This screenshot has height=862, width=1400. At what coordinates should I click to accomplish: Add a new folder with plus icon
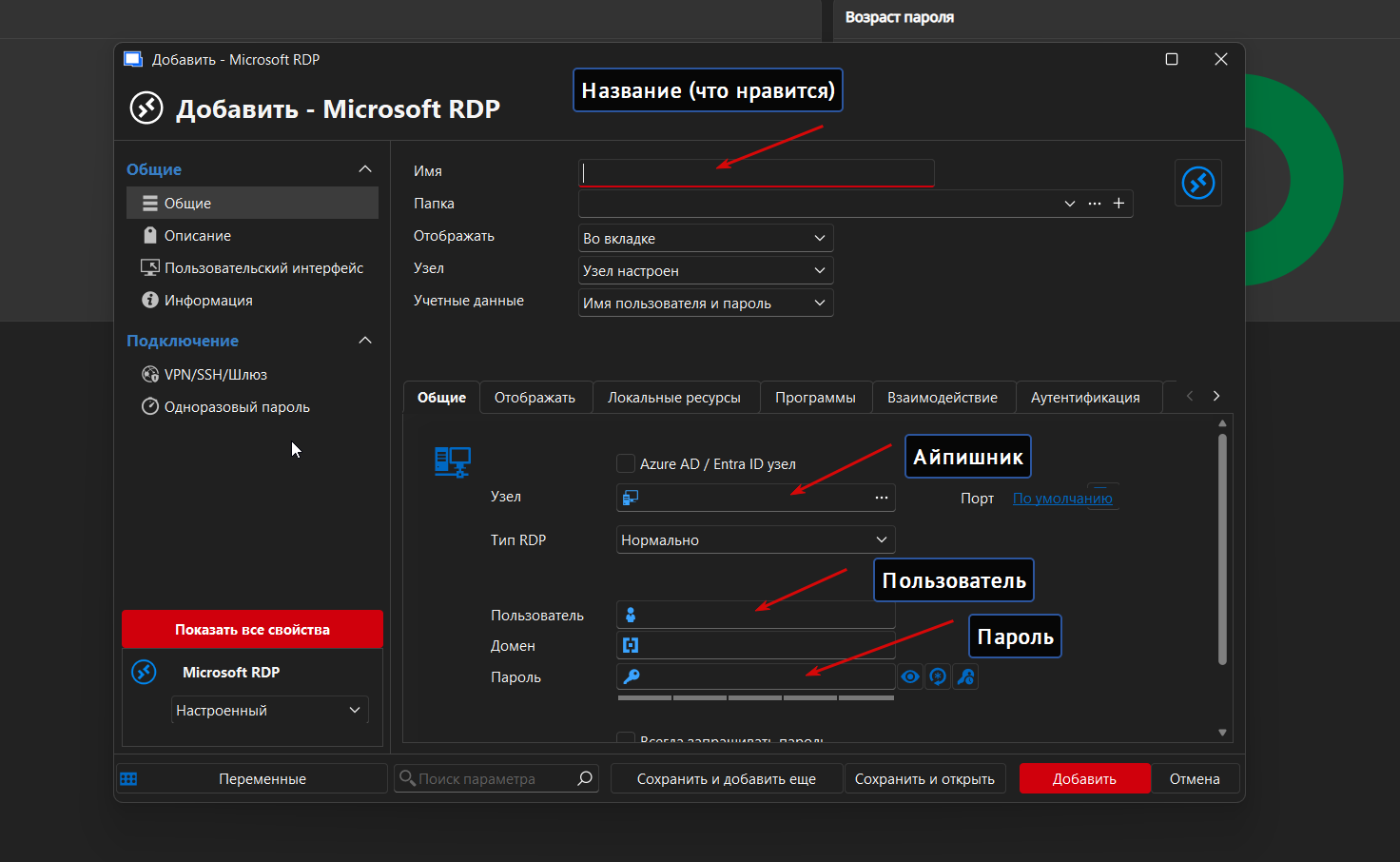(x=1118, y=204)
